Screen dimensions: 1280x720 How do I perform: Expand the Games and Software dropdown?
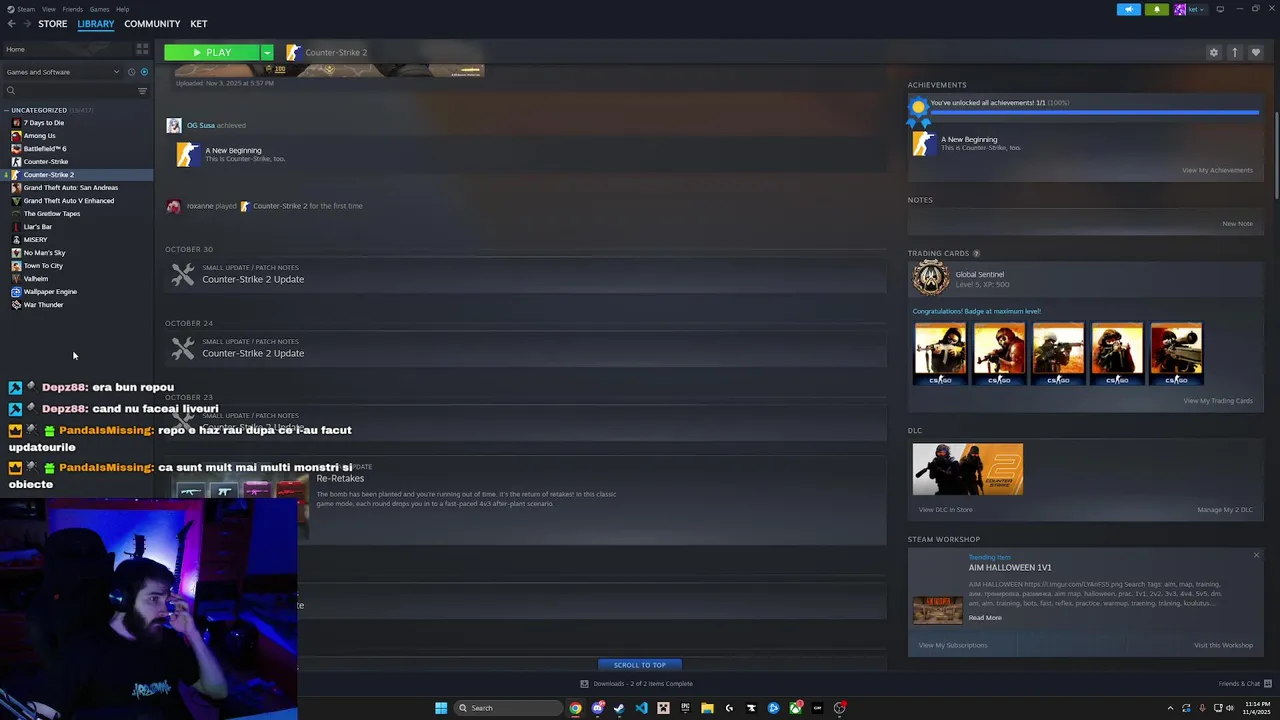pyautogui.click(x=62, y=72)
